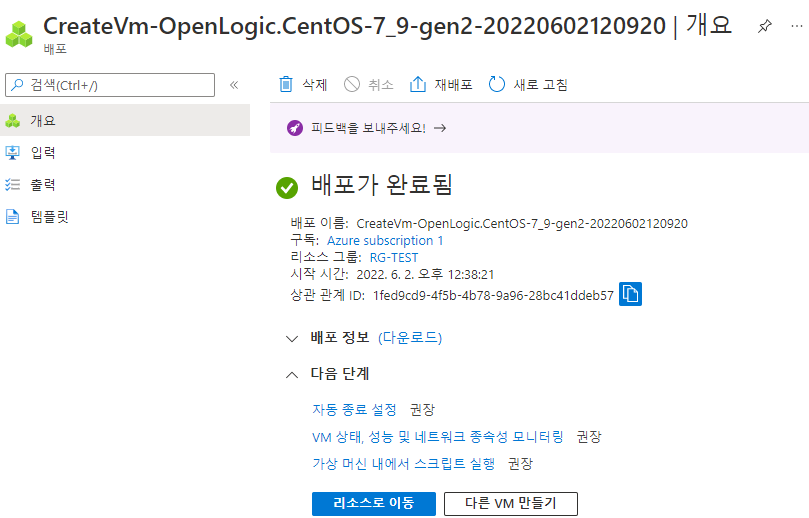Open the more options ellipsis menu
The width and height of the screenshot is (809, 518).
tap(797, 26)
